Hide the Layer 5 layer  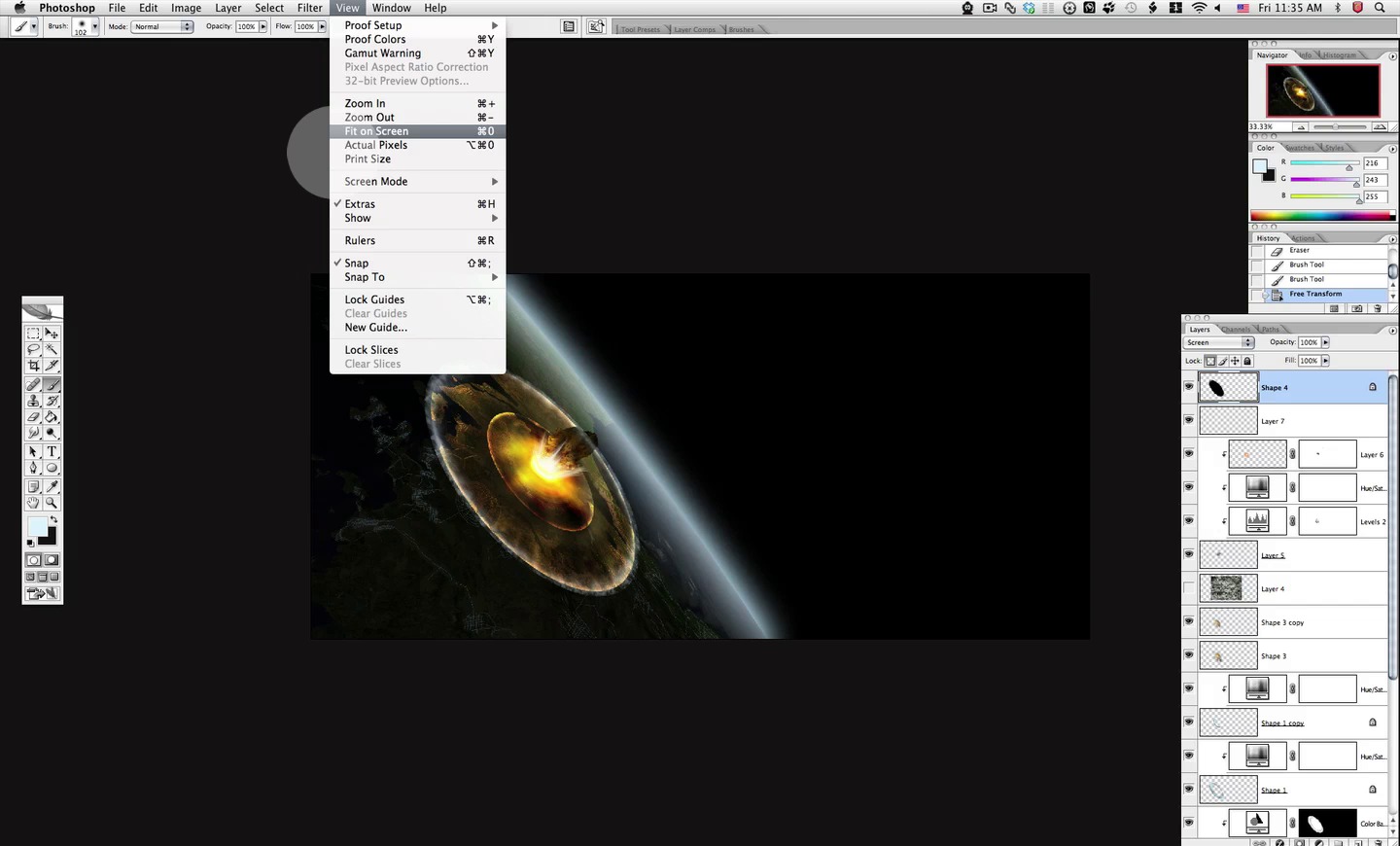1188,554
